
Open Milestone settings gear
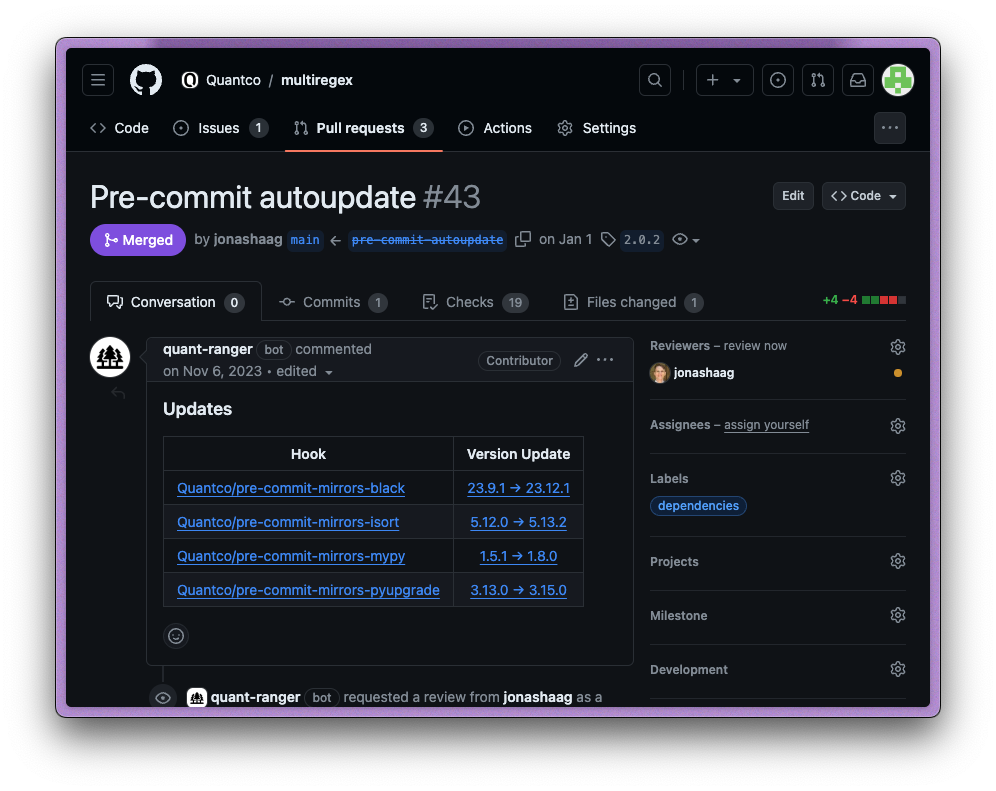tap(898, 615)
